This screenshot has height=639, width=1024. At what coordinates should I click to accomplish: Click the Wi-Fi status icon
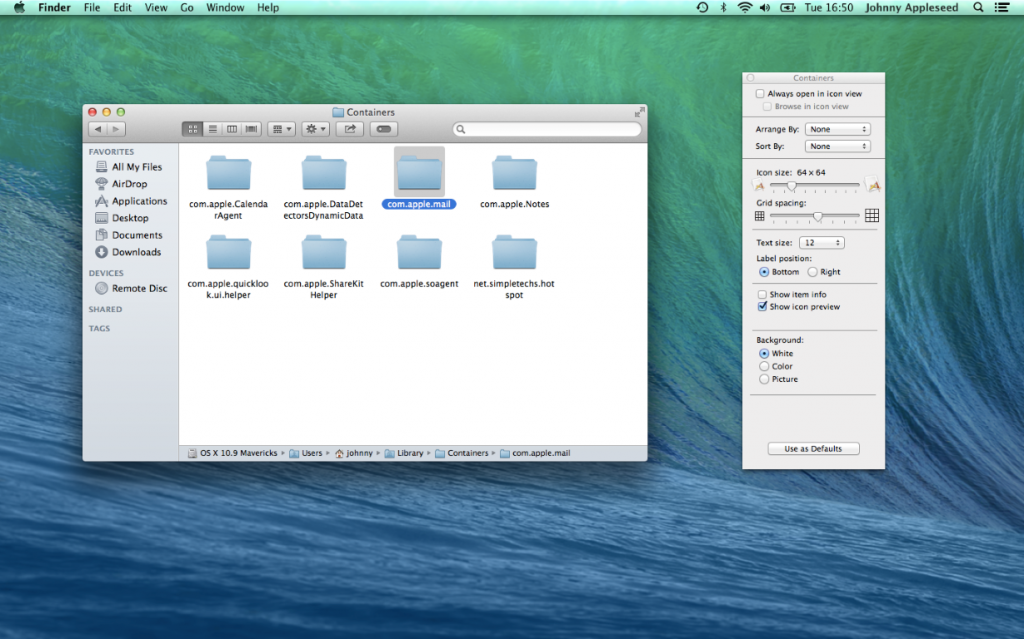pos(744,7)
